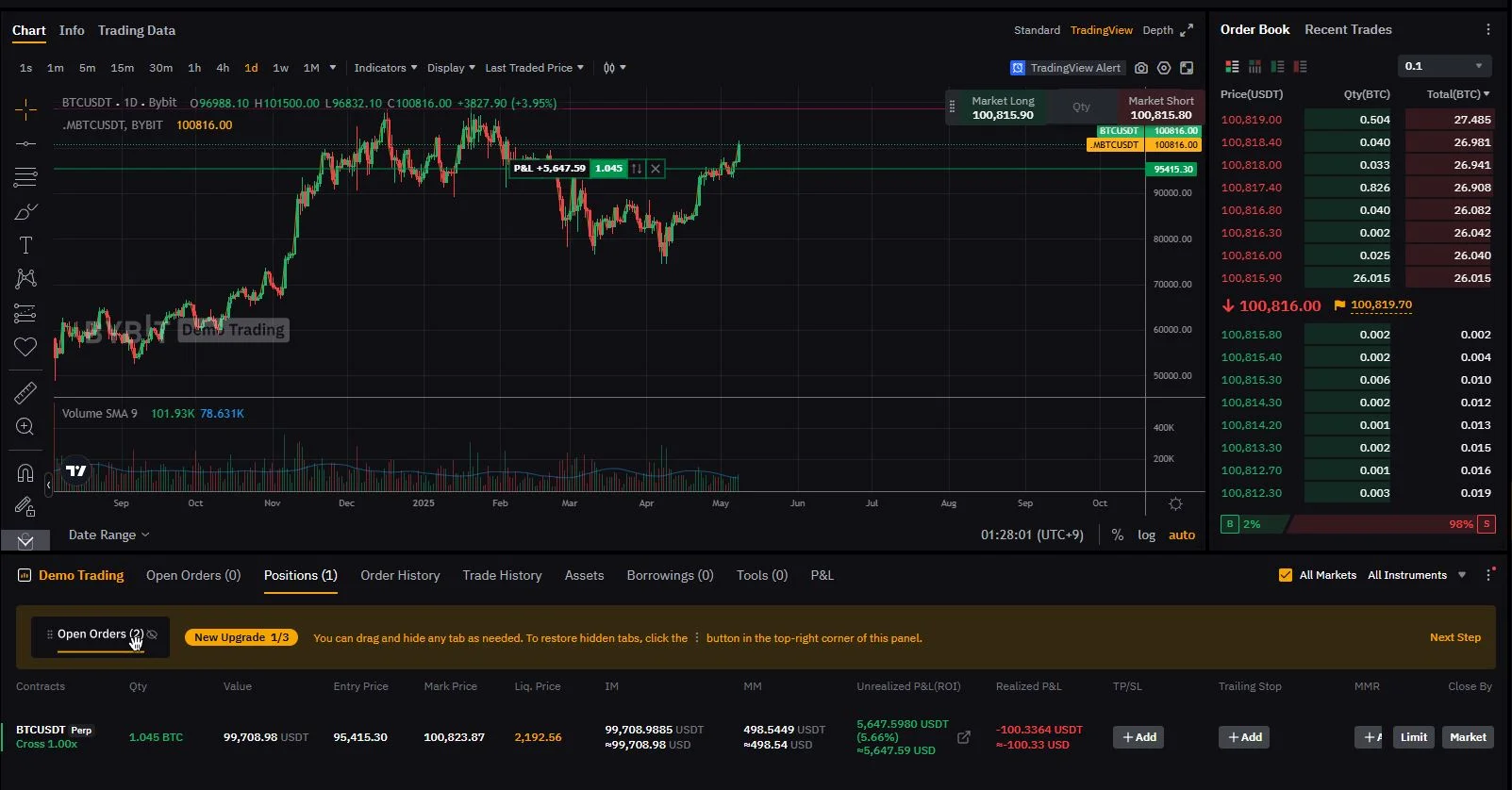The width and height of the screenshot is (1512, 790).
Task: Open the Total(BTC) column dropdown
Action: pyautogui.click(x=1458, y=94)
